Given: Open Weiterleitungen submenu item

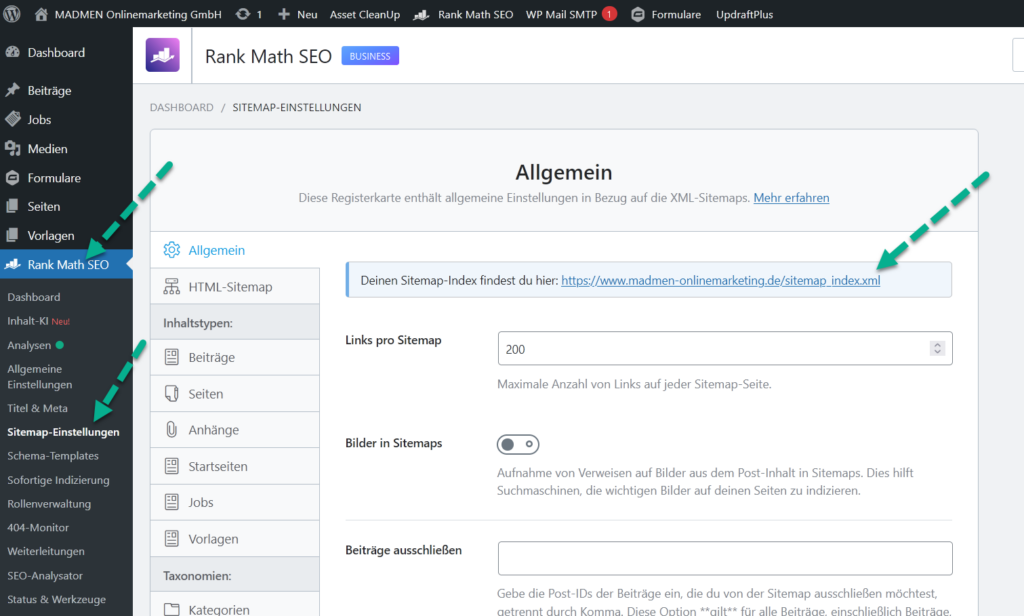Looking at the screenshot, I should [46, 551].
